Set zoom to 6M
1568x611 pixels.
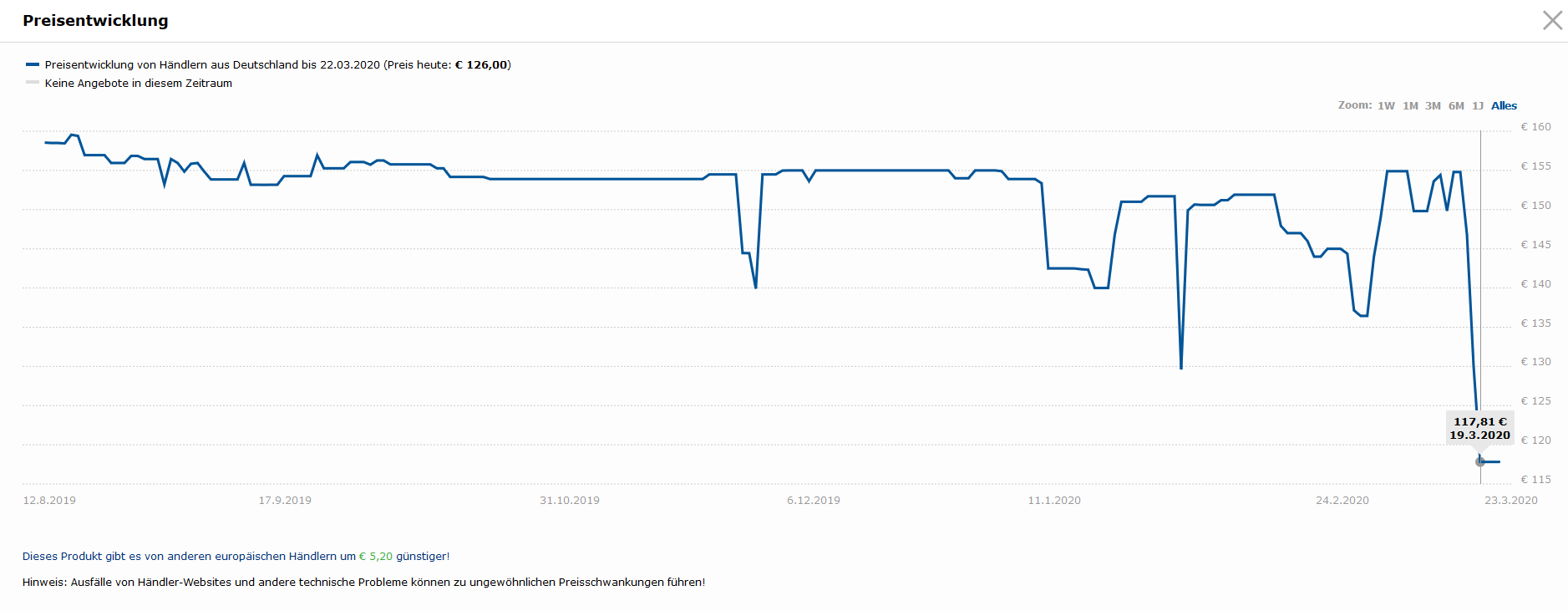coord(1456,106)
